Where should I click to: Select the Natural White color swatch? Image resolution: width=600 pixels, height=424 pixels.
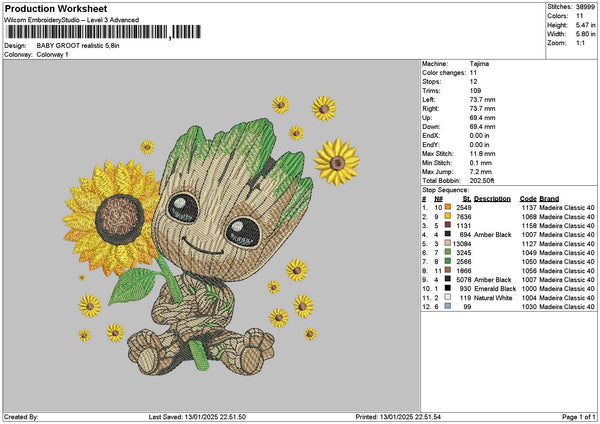click(x=448, y=297)
